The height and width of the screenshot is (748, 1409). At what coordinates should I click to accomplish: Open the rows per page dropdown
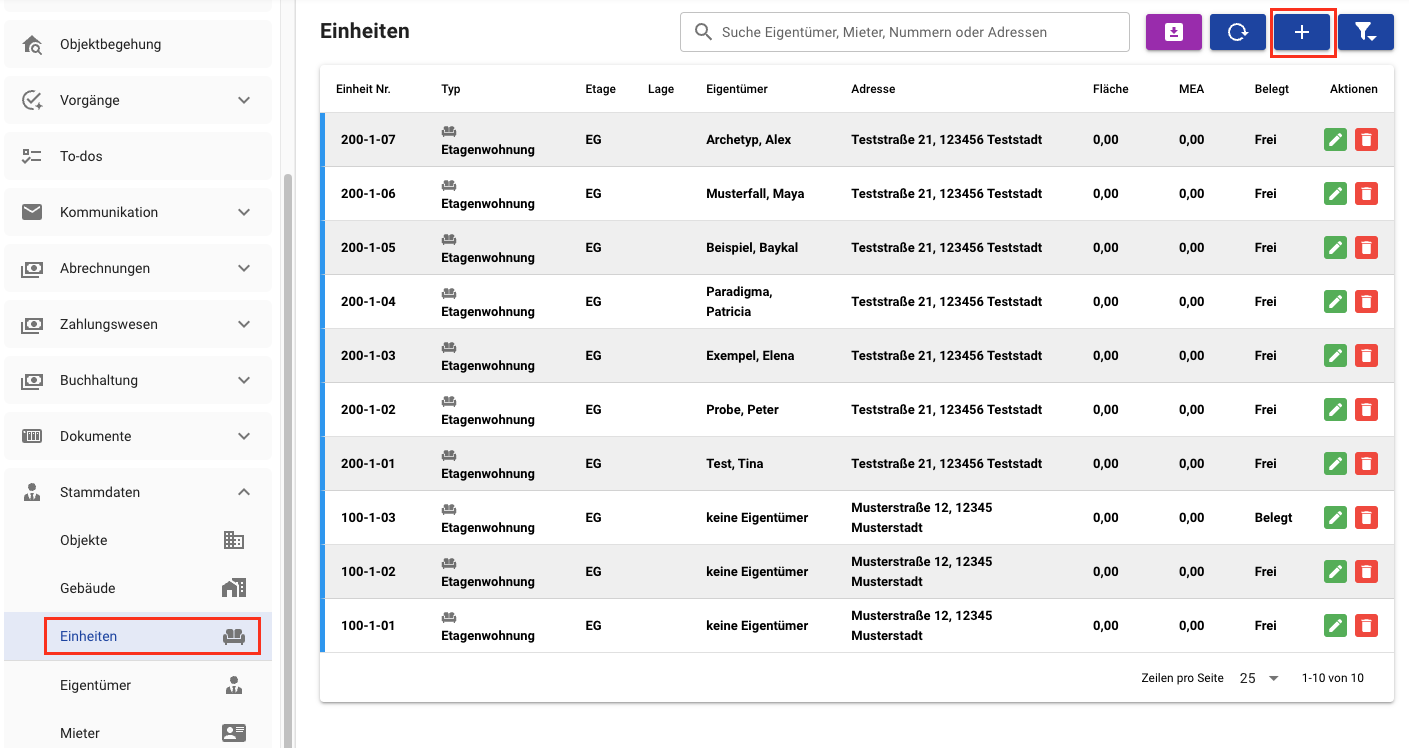(x=1259, y=678)
